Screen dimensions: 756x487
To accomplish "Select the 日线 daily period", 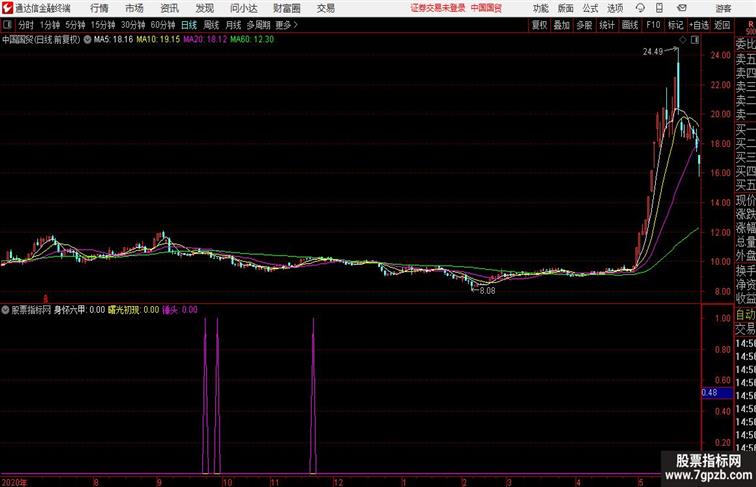I will coord(189,25).
